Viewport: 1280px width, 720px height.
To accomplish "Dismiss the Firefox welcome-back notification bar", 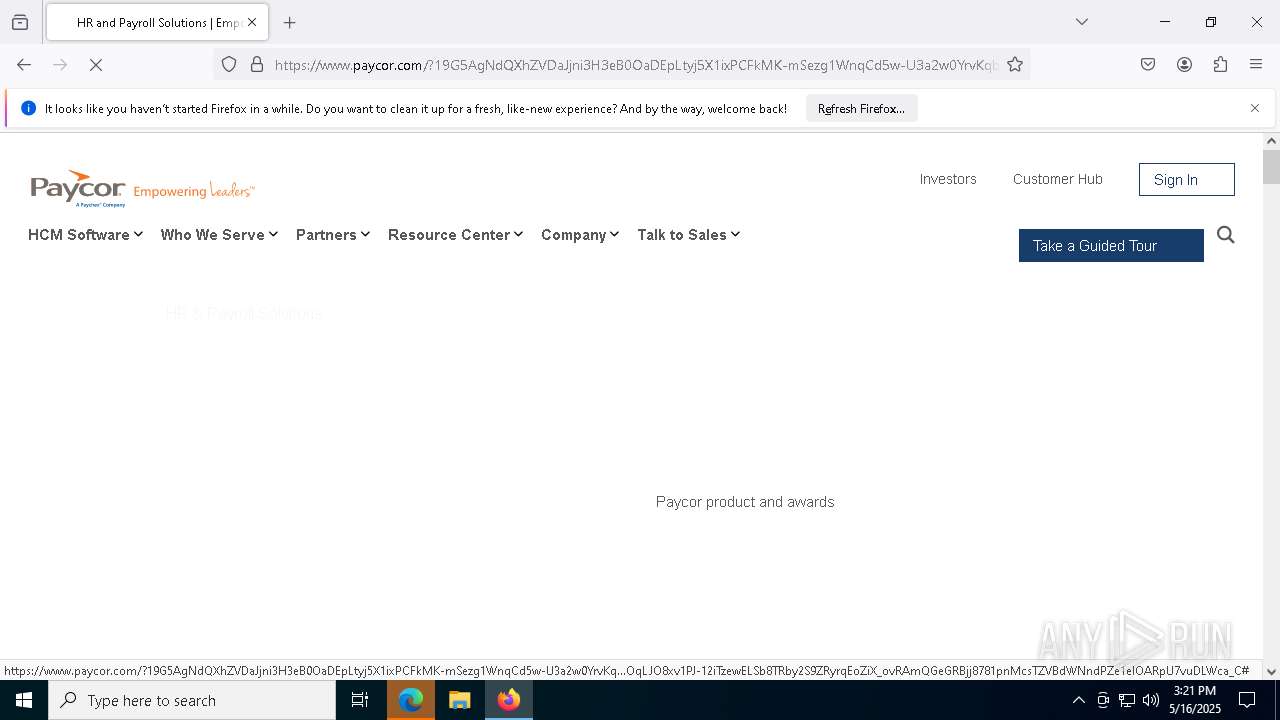I will [x=1255, y=108].
